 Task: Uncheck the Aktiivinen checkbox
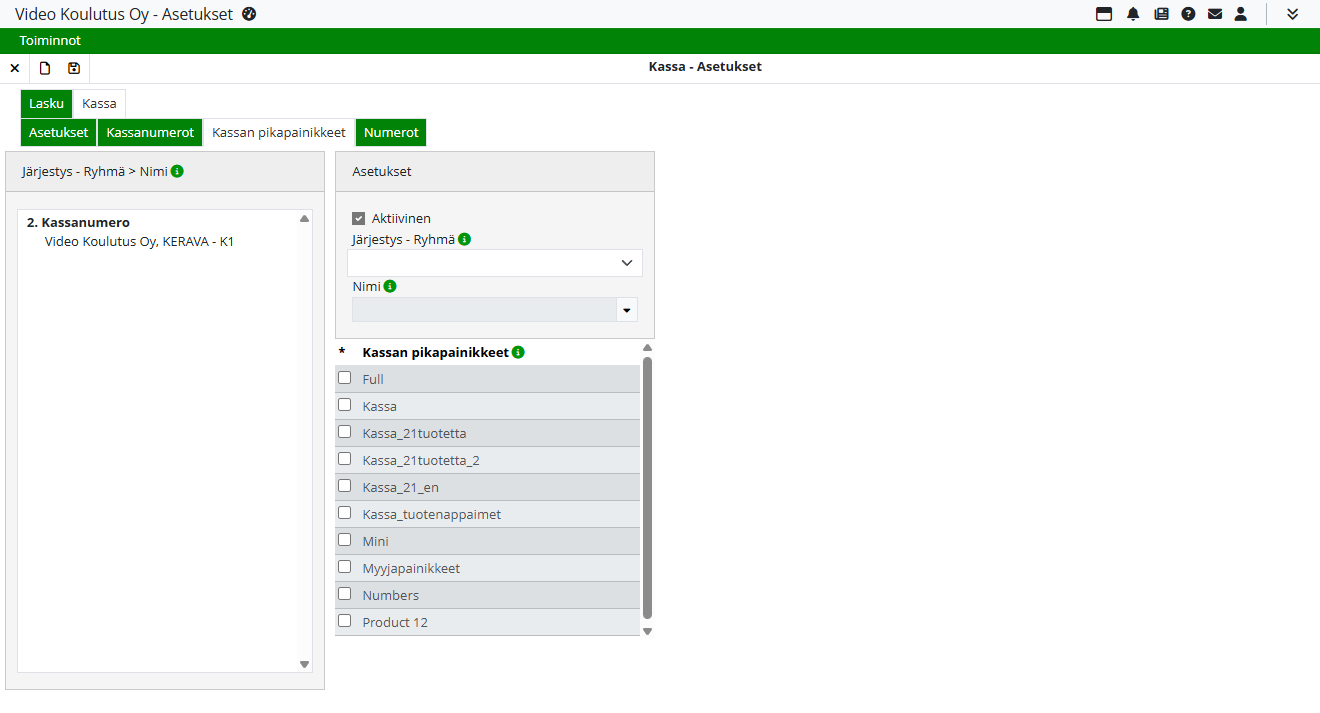pyautogui.click(x=359, y=218)
